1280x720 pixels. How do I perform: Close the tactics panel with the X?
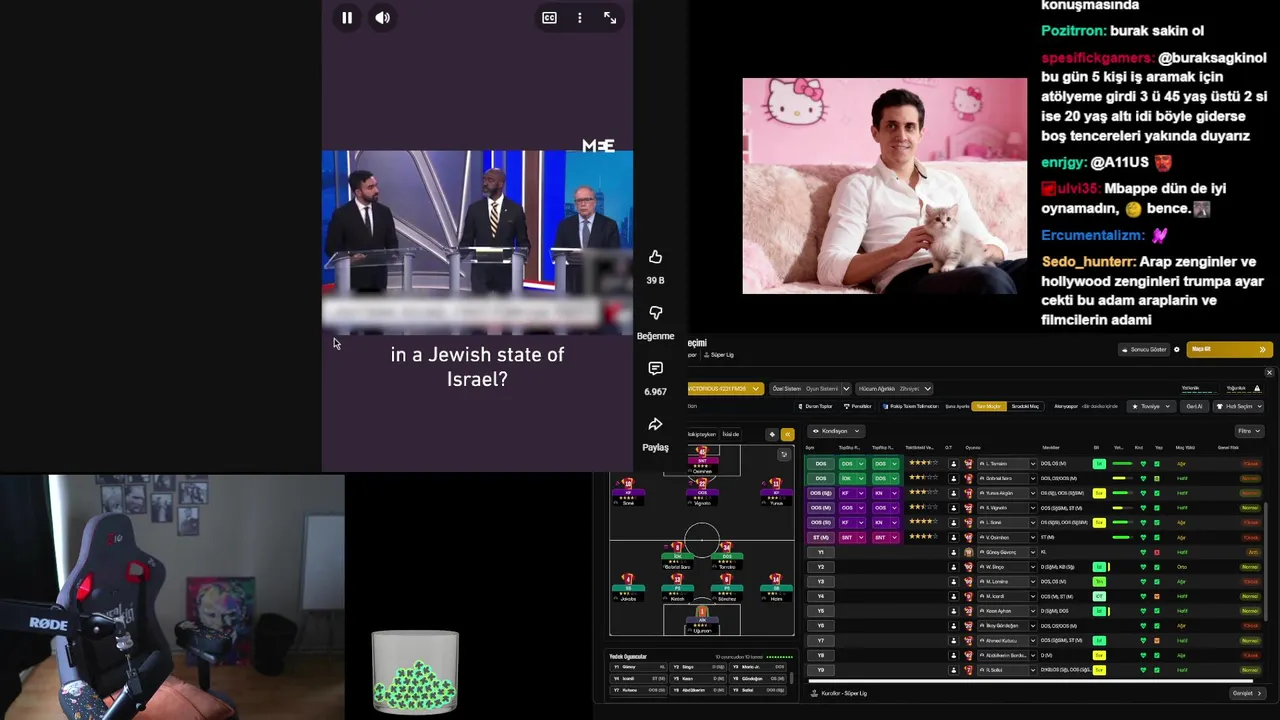(x=1269, y=372)
